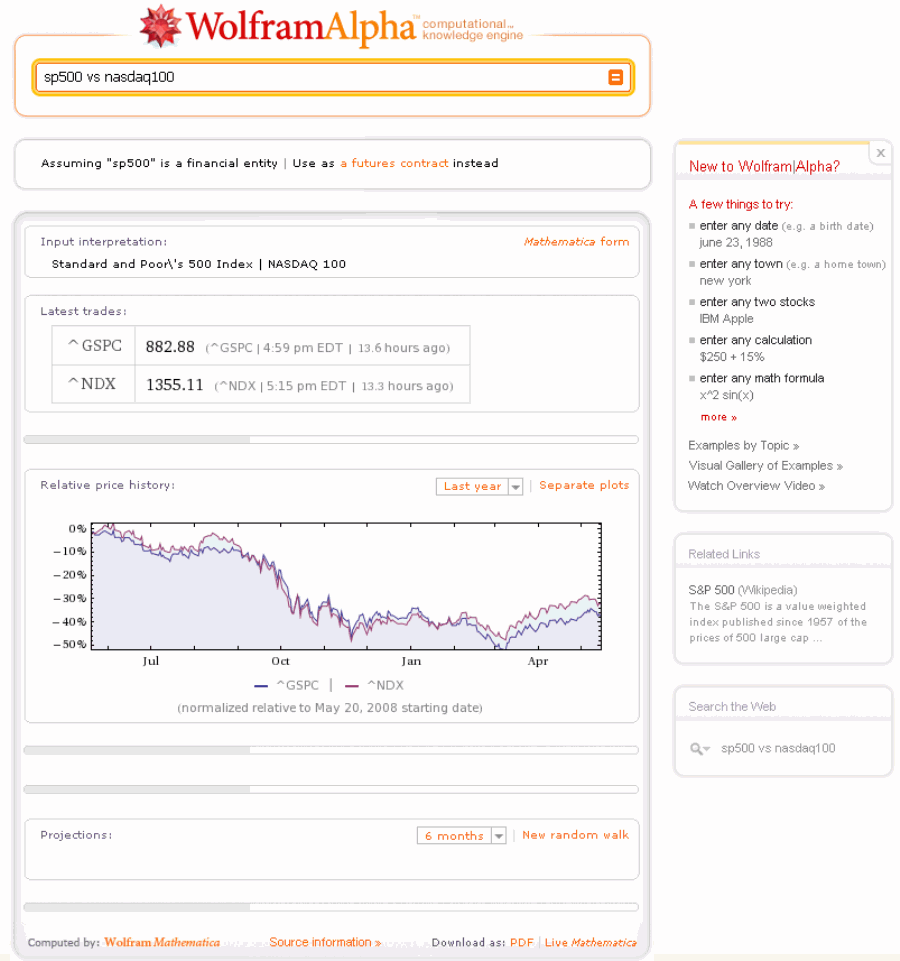Viewport: 900px width, 961px height.
Task: Click the magnifier icon in Search the Web
Action: 699,748
